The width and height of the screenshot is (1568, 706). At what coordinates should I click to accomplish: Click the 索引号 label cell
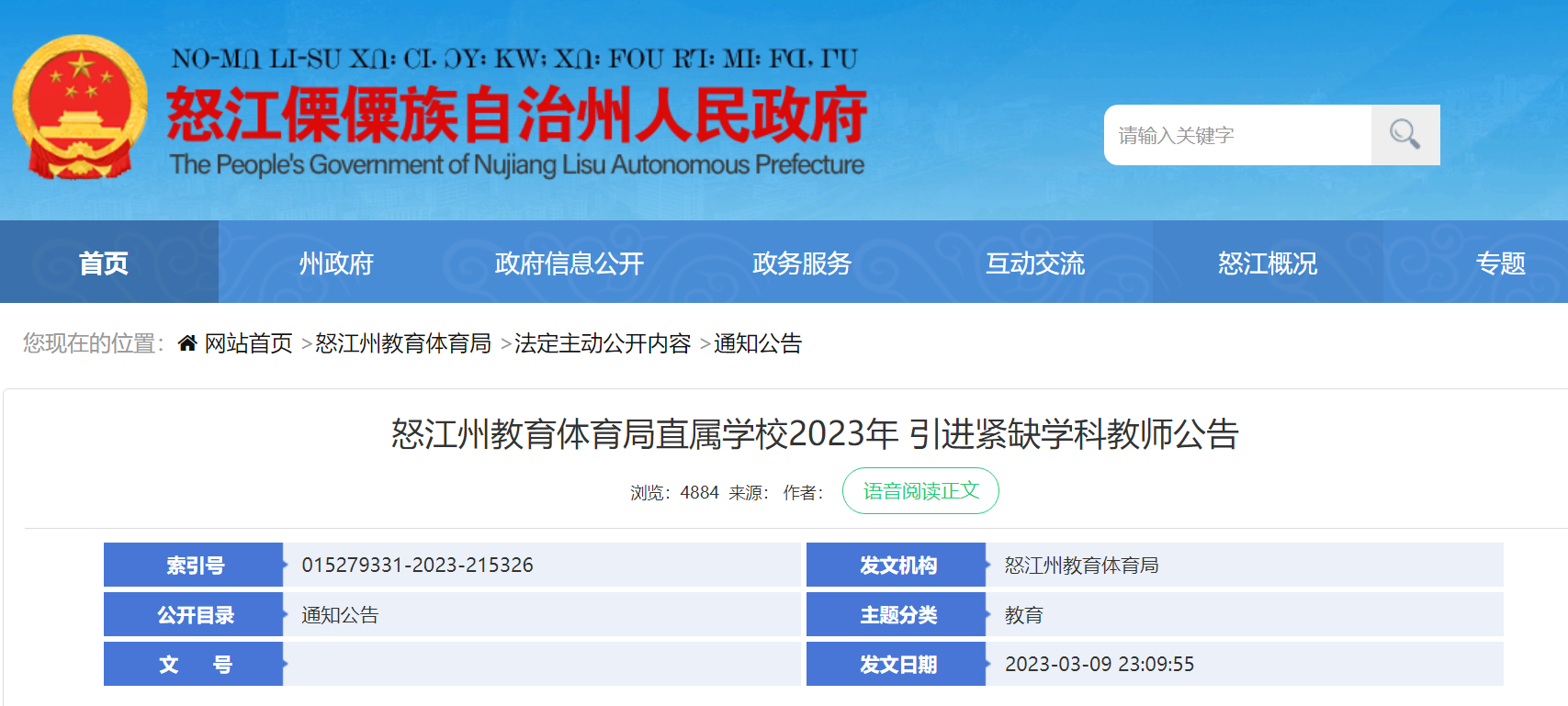[194, 565]
